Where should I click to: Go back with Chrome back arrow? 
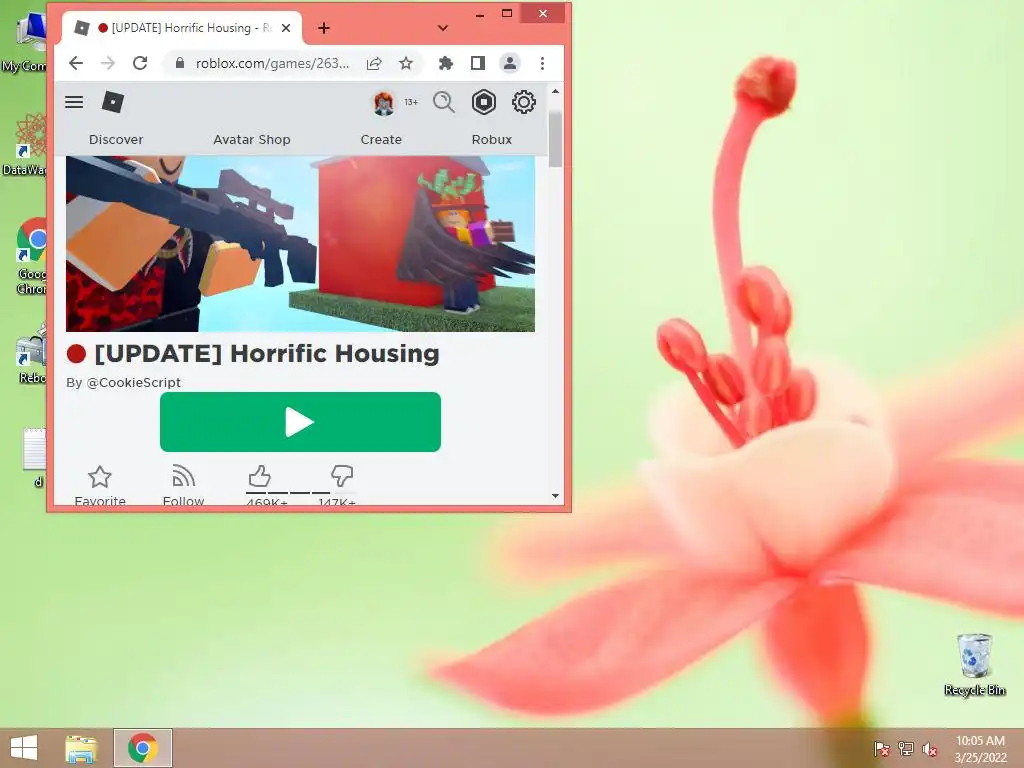coord(76,63)
